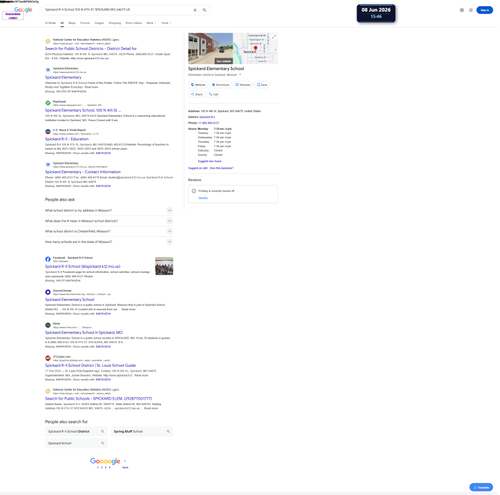Open 'Spickard Elementary - Contact Information' link
Image resolution: width=500 pixels, height=495 pixels.
click(x=83, y=172)
